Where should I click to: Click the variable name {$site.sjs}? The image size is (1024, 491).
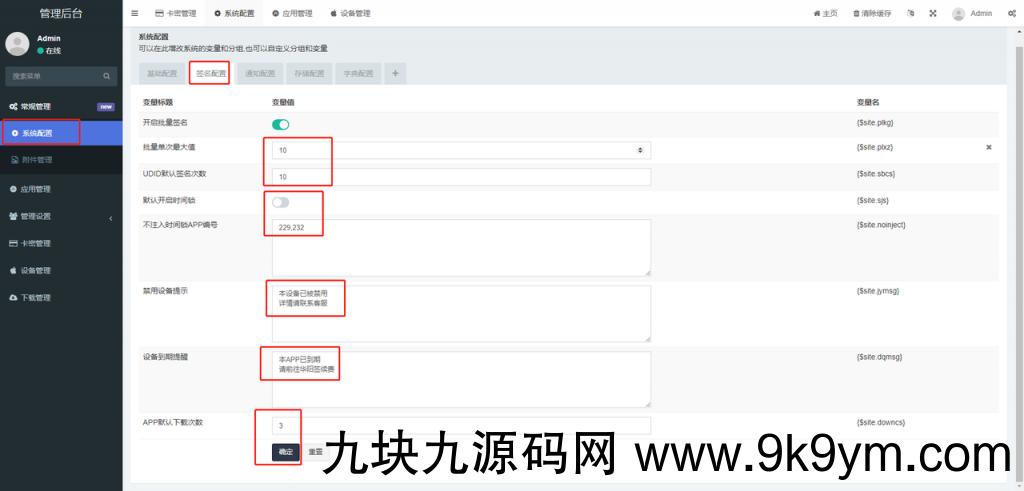[x=872, y=200]
